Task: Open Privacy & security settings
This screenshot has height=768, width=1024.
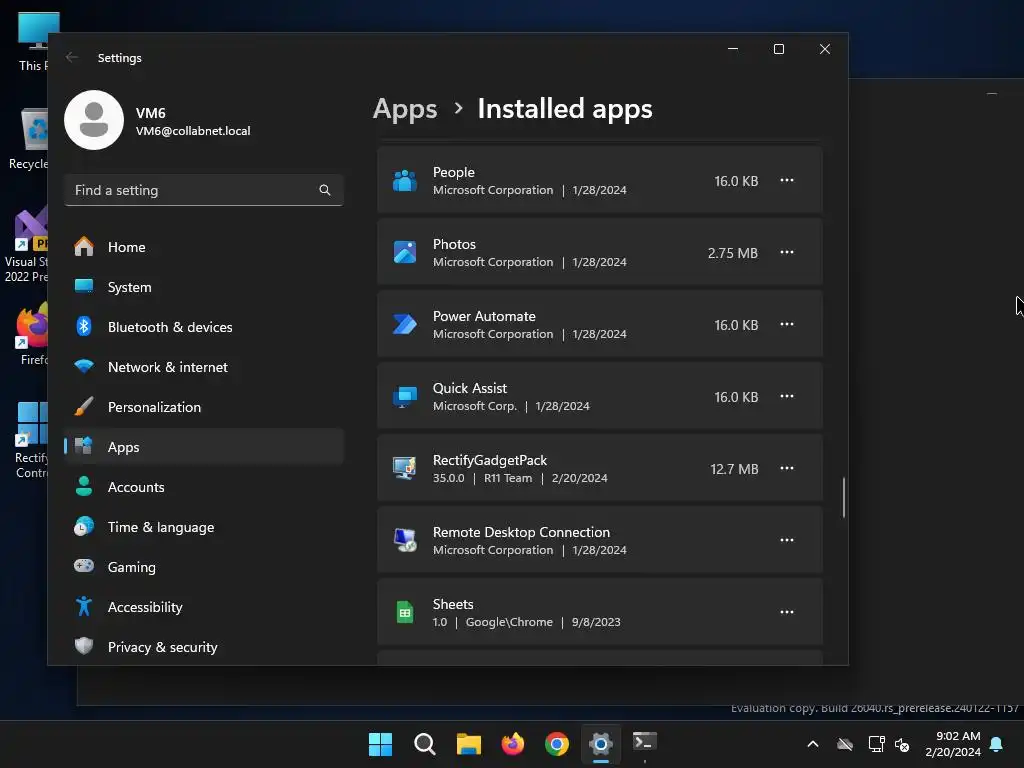Action: pos(204,647)
